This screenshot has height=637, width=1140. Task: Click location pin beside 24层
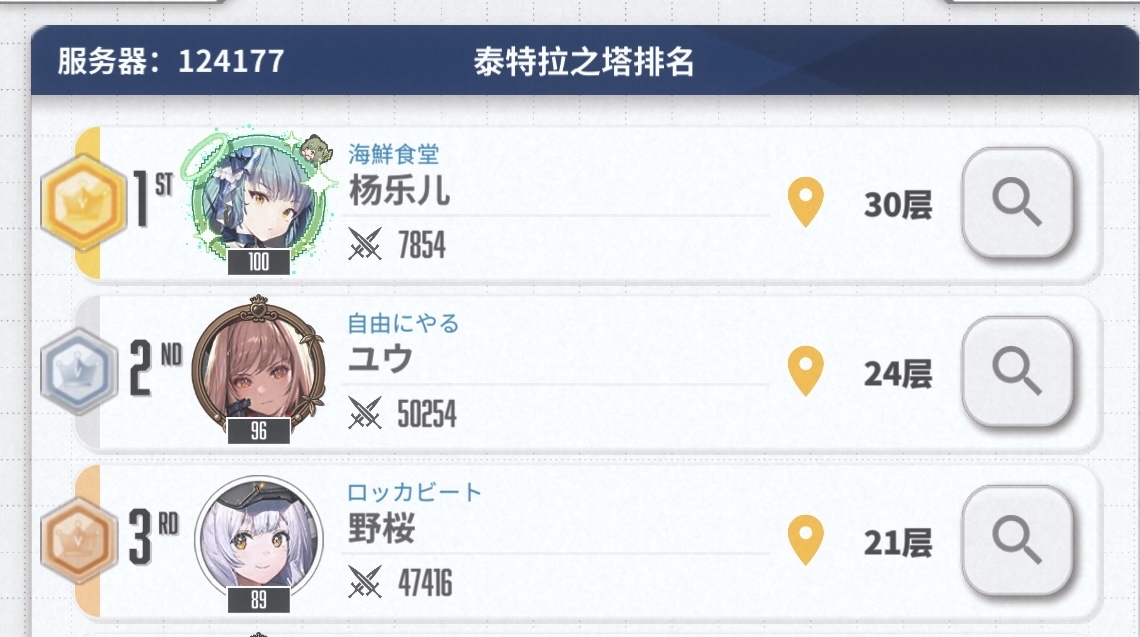pos(805,372)
